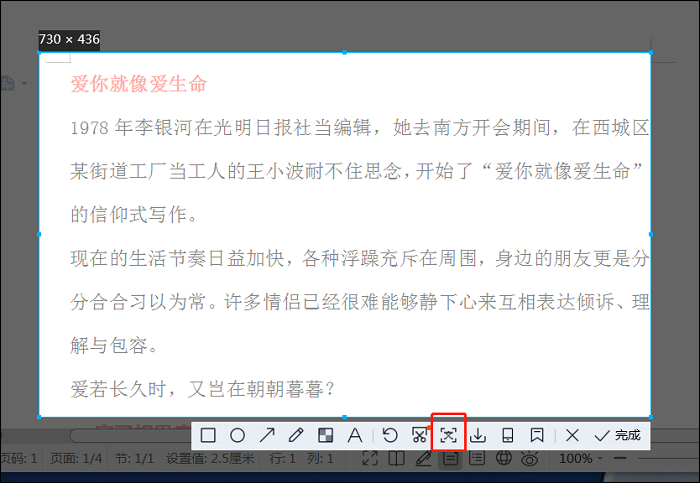700x483 pixels.
Task: Select the rectangle annotation tool
Action: point(208,435)
